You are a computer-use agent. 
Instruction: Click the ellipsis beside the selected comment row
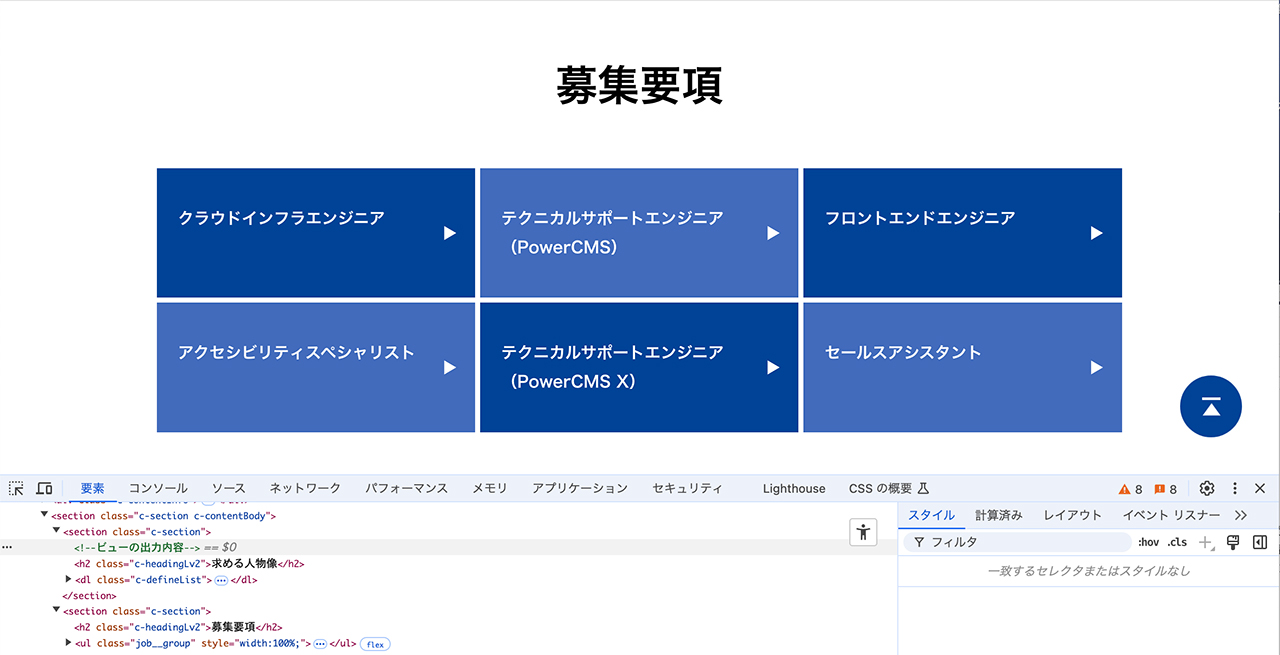pyautogui.click(x=7, y=548)
